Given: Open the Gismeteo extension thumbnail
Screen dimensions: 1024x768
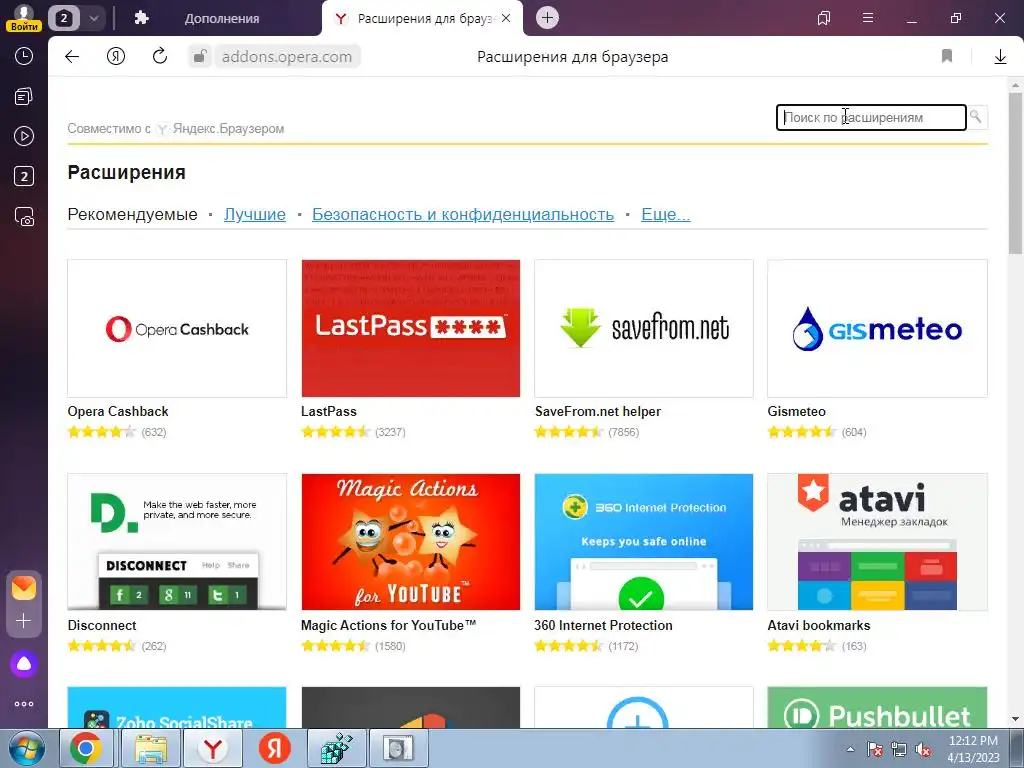Looking at the screenshot, I should 877,328.
